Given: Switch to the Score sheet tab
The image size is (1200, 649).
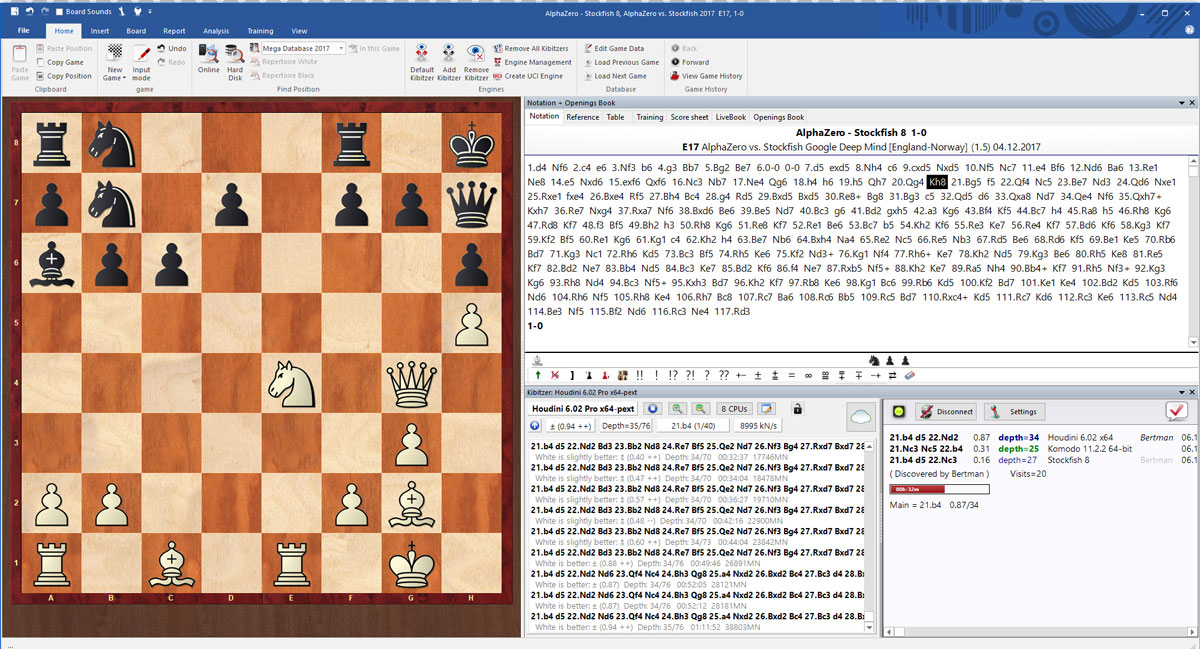Looking at the screenshot, I should (x=689, y=117).
